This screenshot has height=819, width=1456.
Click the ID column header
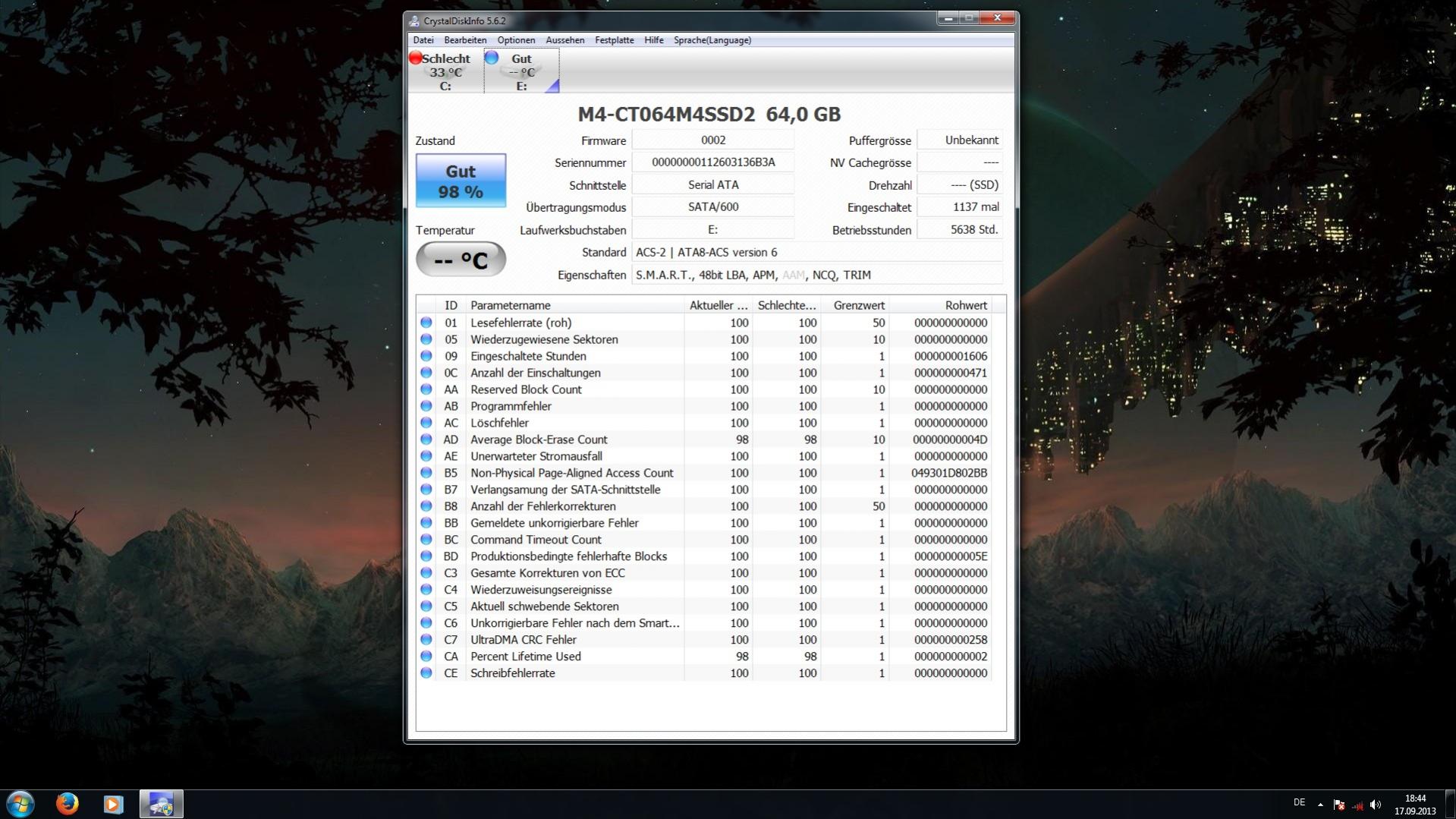(x=451, y=305)
